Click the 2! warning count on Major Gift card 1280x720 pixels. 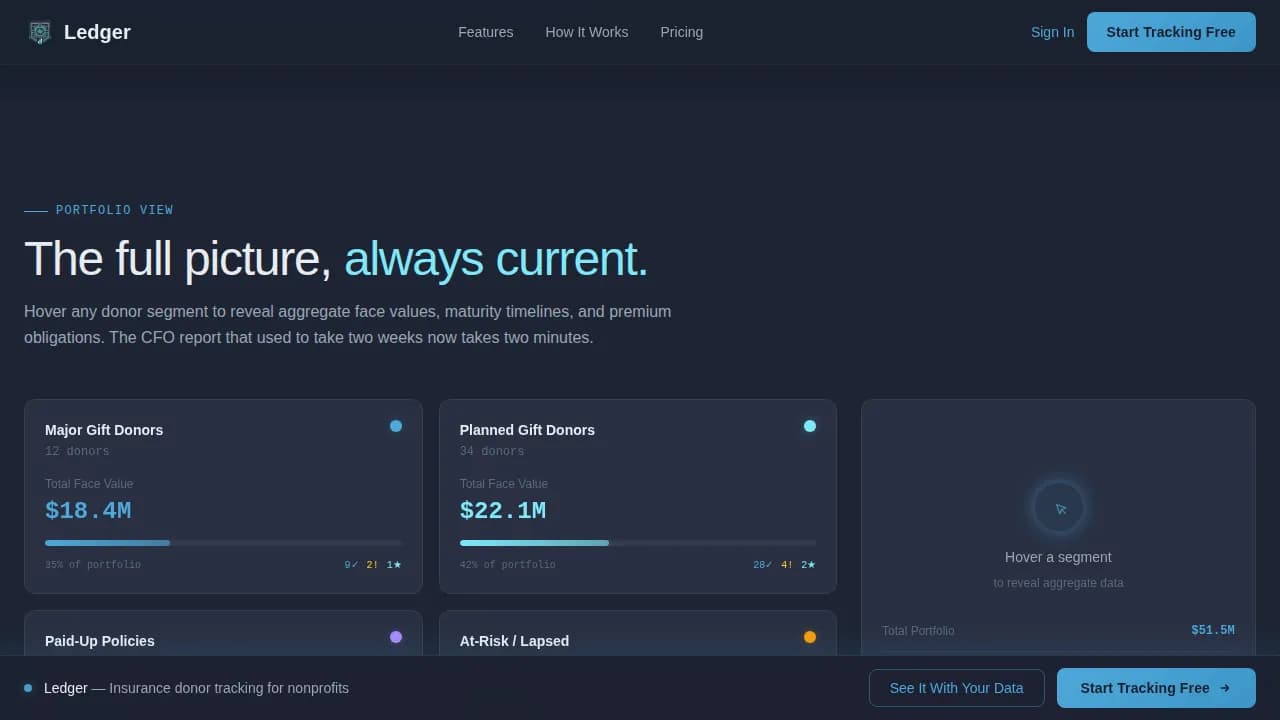coord(372,565)
